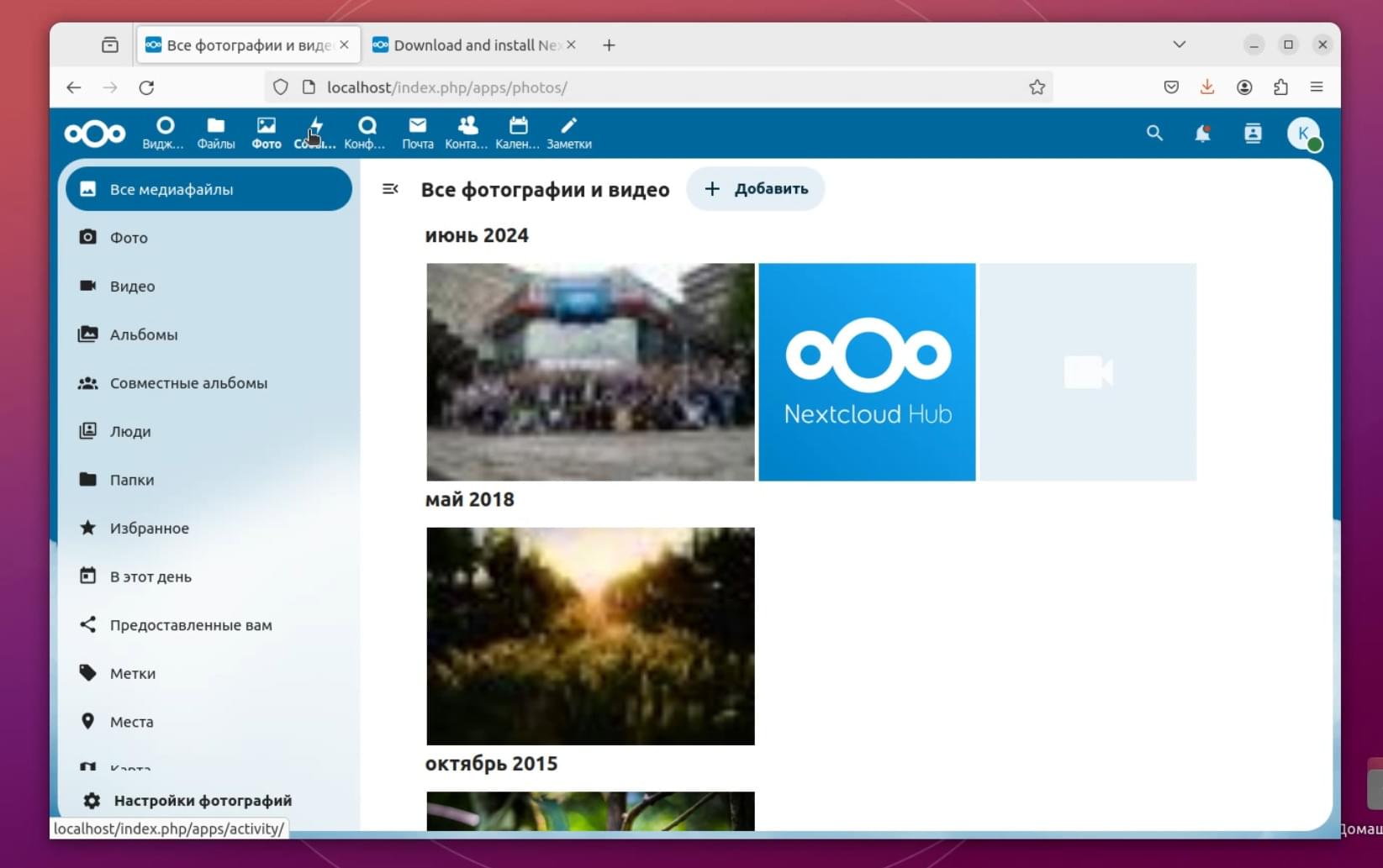Open the Firefox account icon
The height and width of the screenshot is (868, 1383).
point(1244,87)
